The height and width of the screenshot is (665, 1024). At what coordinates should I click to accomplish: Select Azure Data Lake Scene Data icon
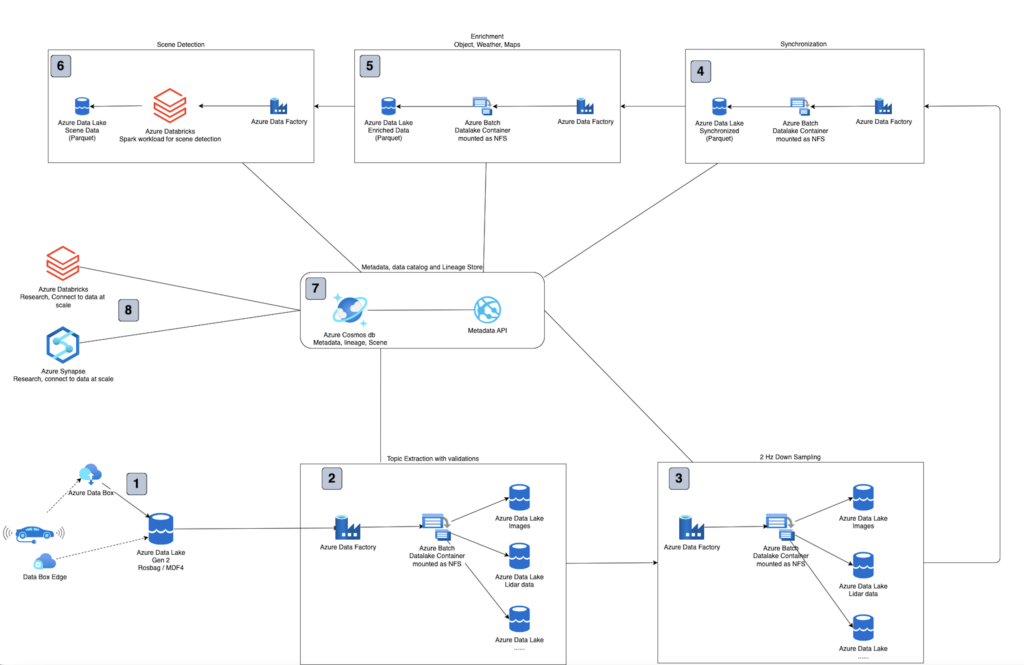click(x=83, y=105)
